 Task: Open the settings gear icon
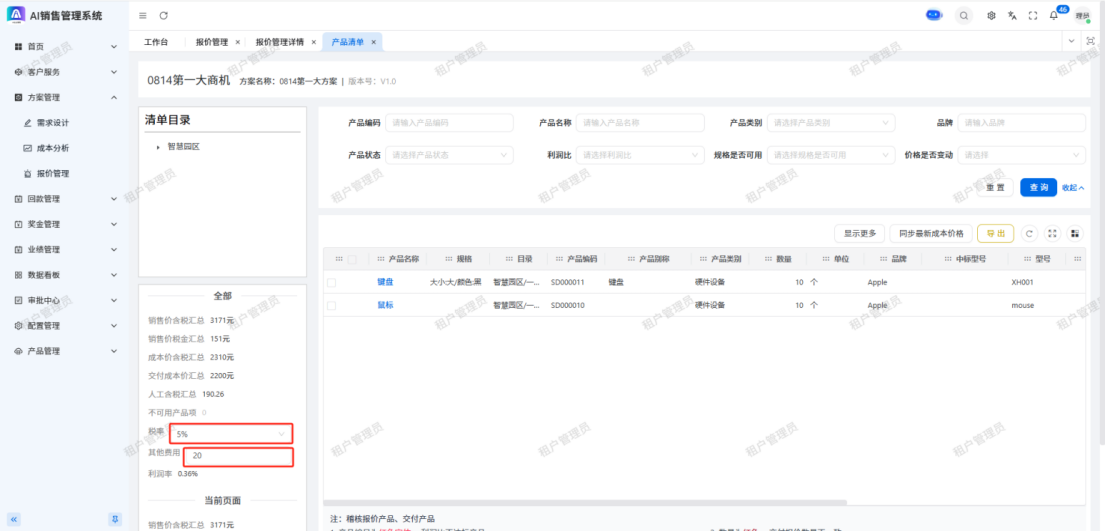pos(991,15)
